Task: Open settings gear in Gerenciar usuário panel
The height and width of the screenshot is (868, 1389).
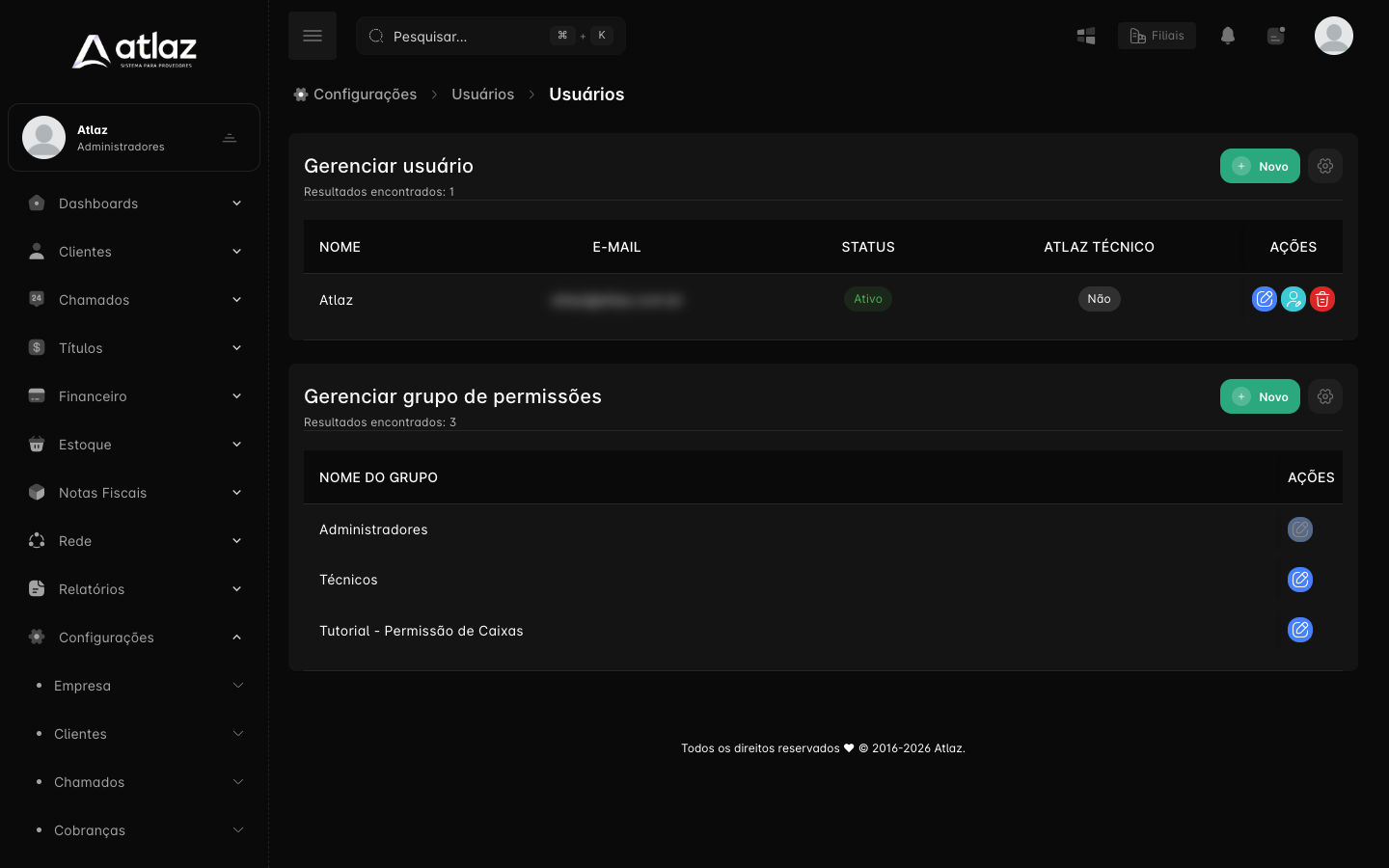Action: pos(1325,166)
